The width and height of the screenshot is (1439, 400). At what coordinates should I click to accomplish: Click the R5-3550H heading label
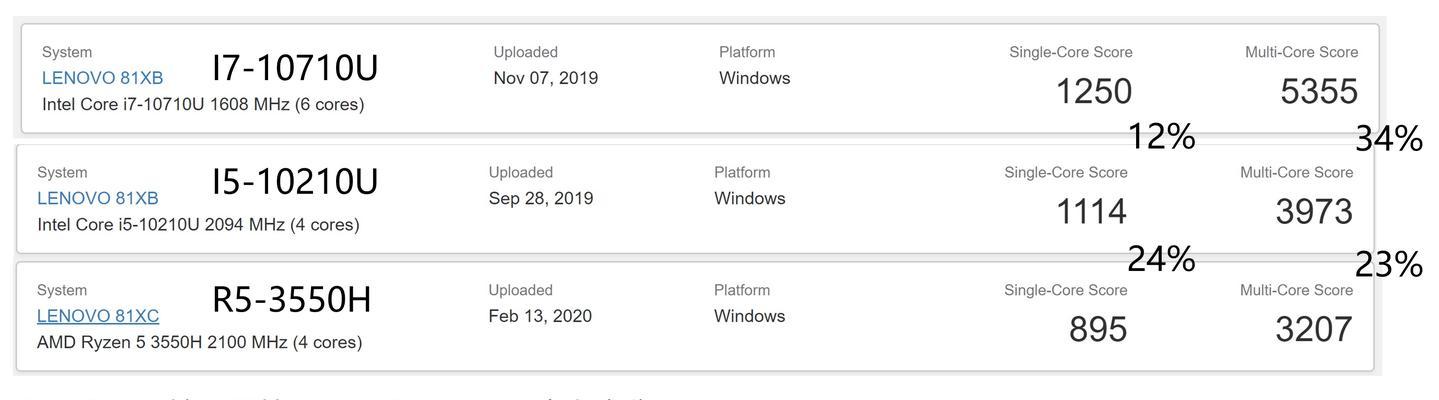pyautogui.click(x=292, y=299)
